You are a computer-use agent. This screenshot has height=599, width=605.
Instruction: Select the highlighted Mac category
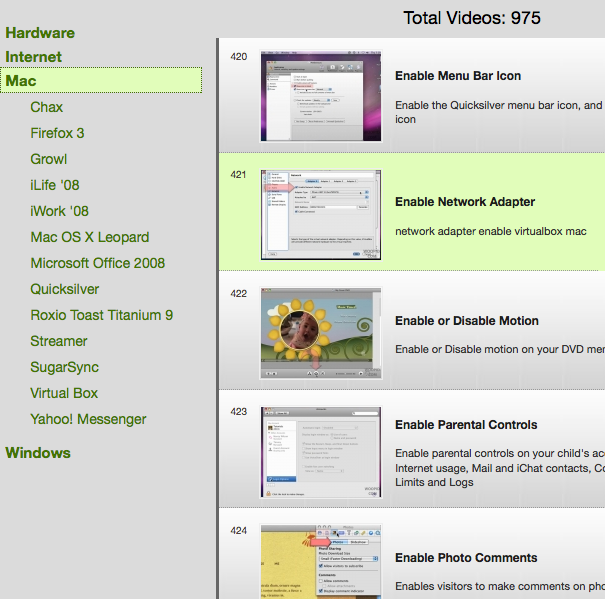pyautogui.click(x=101, y=80)
